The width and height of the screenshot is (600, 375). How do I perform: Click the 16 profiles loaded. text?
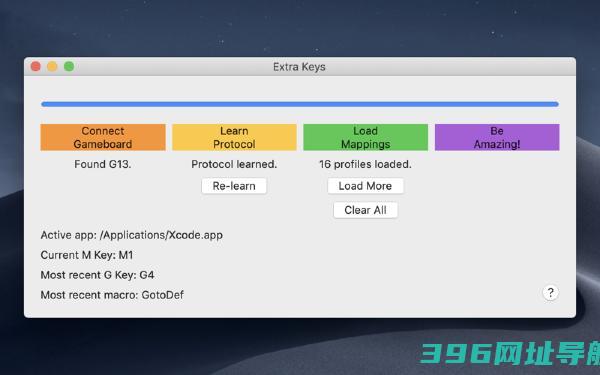click(x=365, y=164)
